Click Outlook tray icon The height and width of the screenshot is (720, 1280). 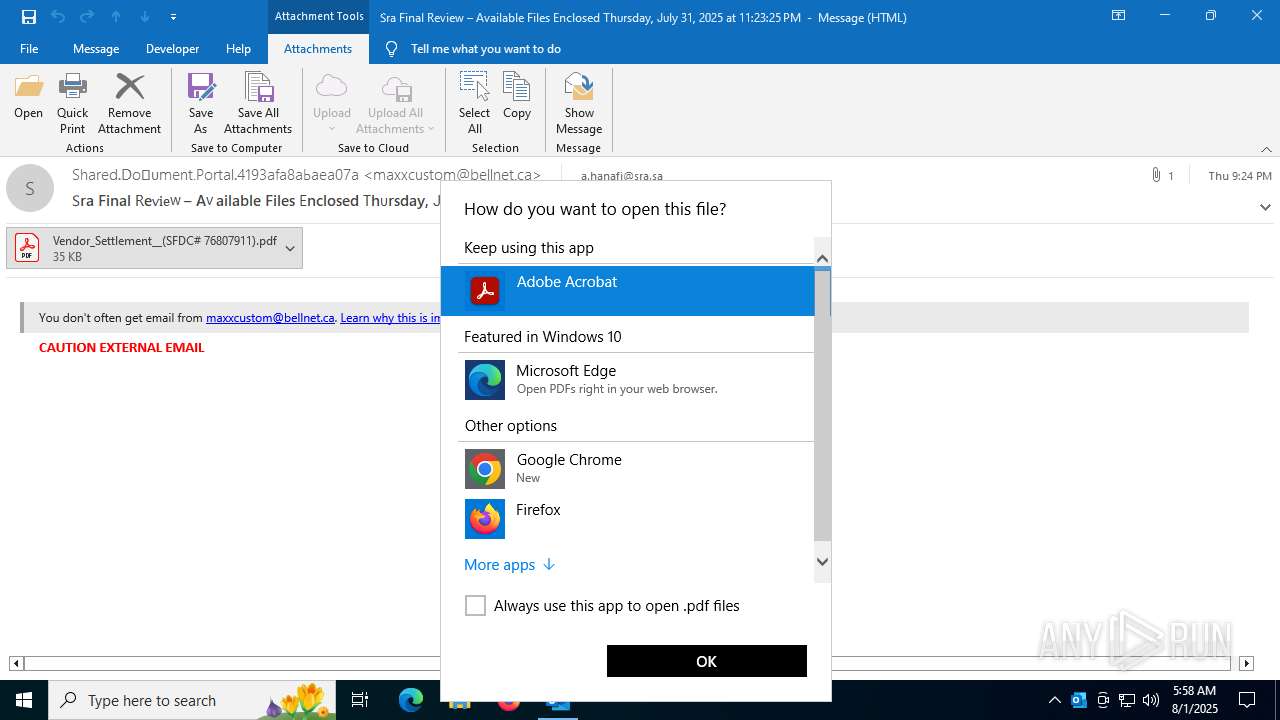[1079, 700]
